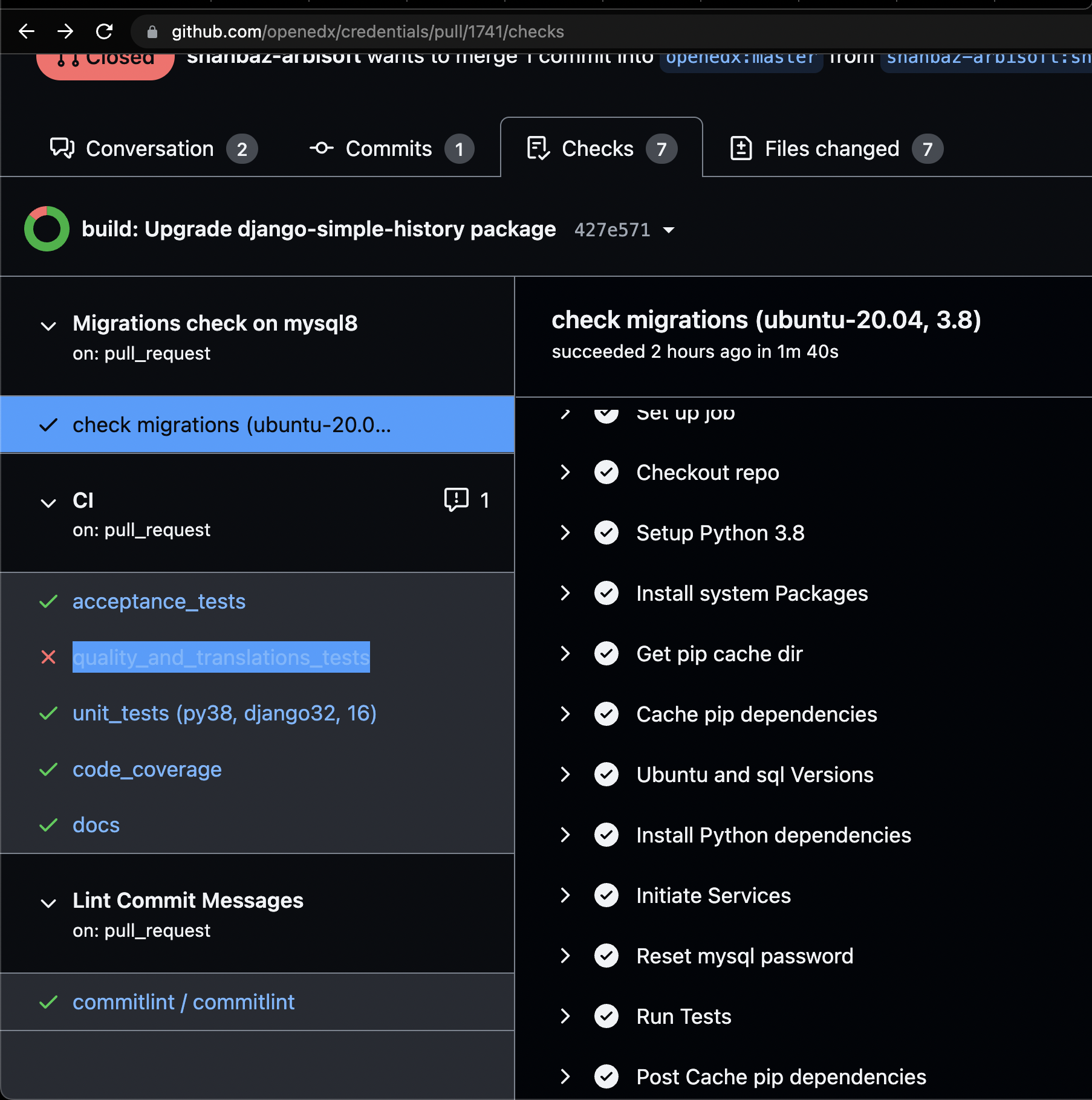
Task: Click green check next to code_coverage
Action: pos(48,769)
